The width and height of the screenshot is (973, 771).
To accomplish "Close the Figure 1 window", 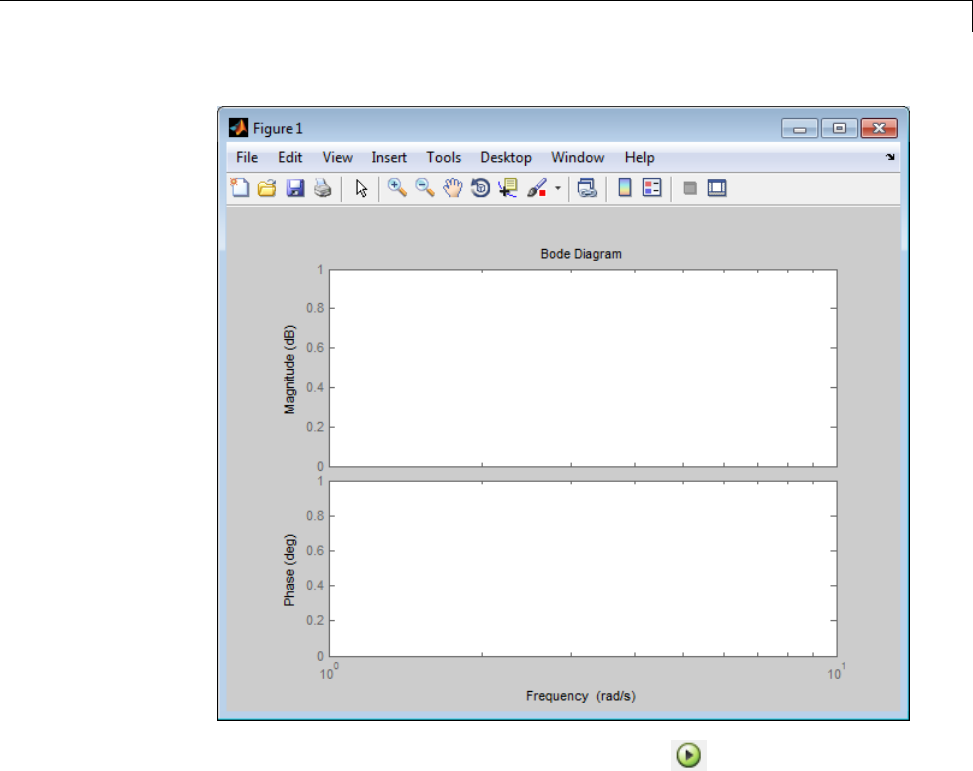I will click(879, 128).
